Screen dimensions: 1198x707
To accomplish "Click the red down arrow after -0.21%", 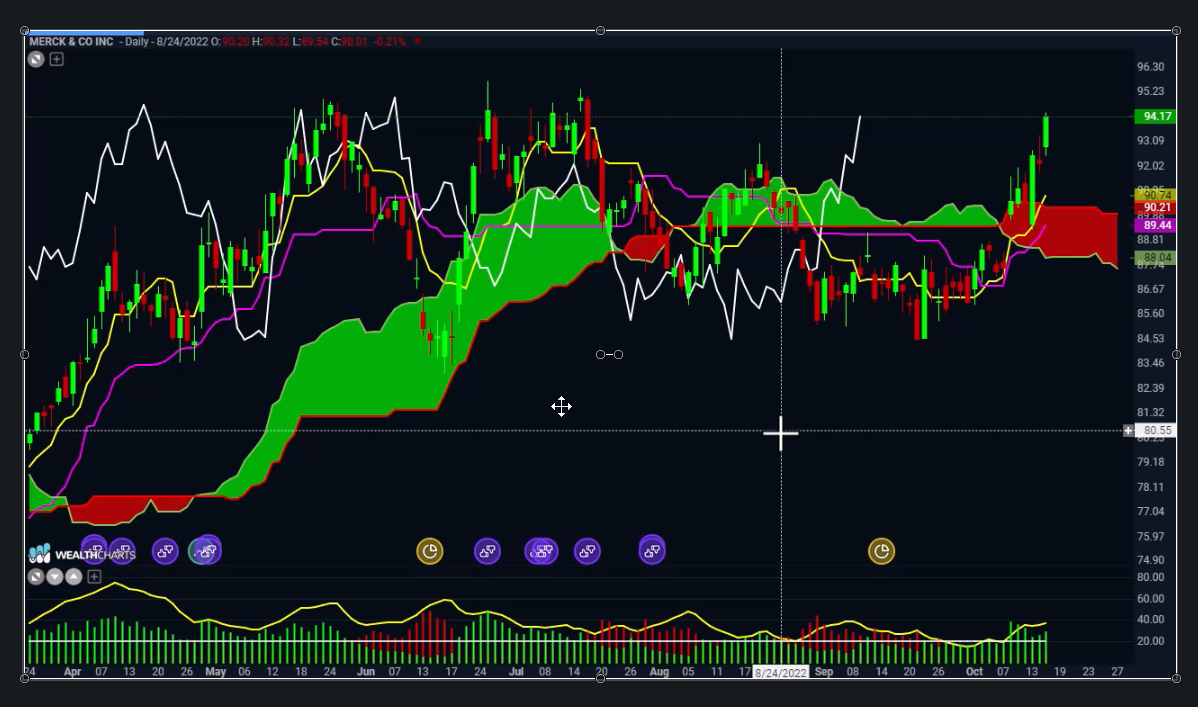I will coord(417,41).
